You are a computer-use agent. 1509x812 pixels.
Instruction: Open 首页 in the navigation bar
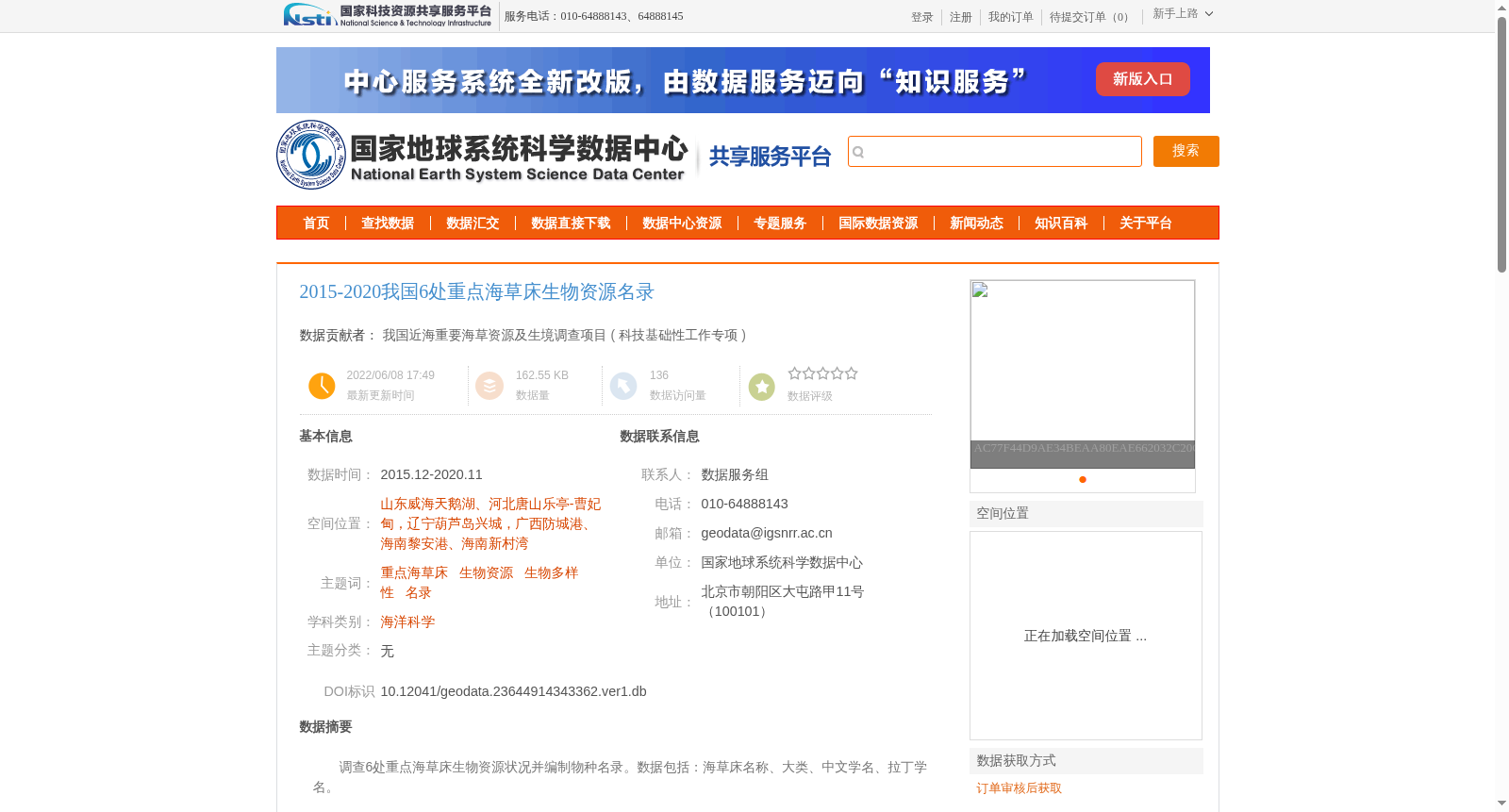tap(316, 224)
